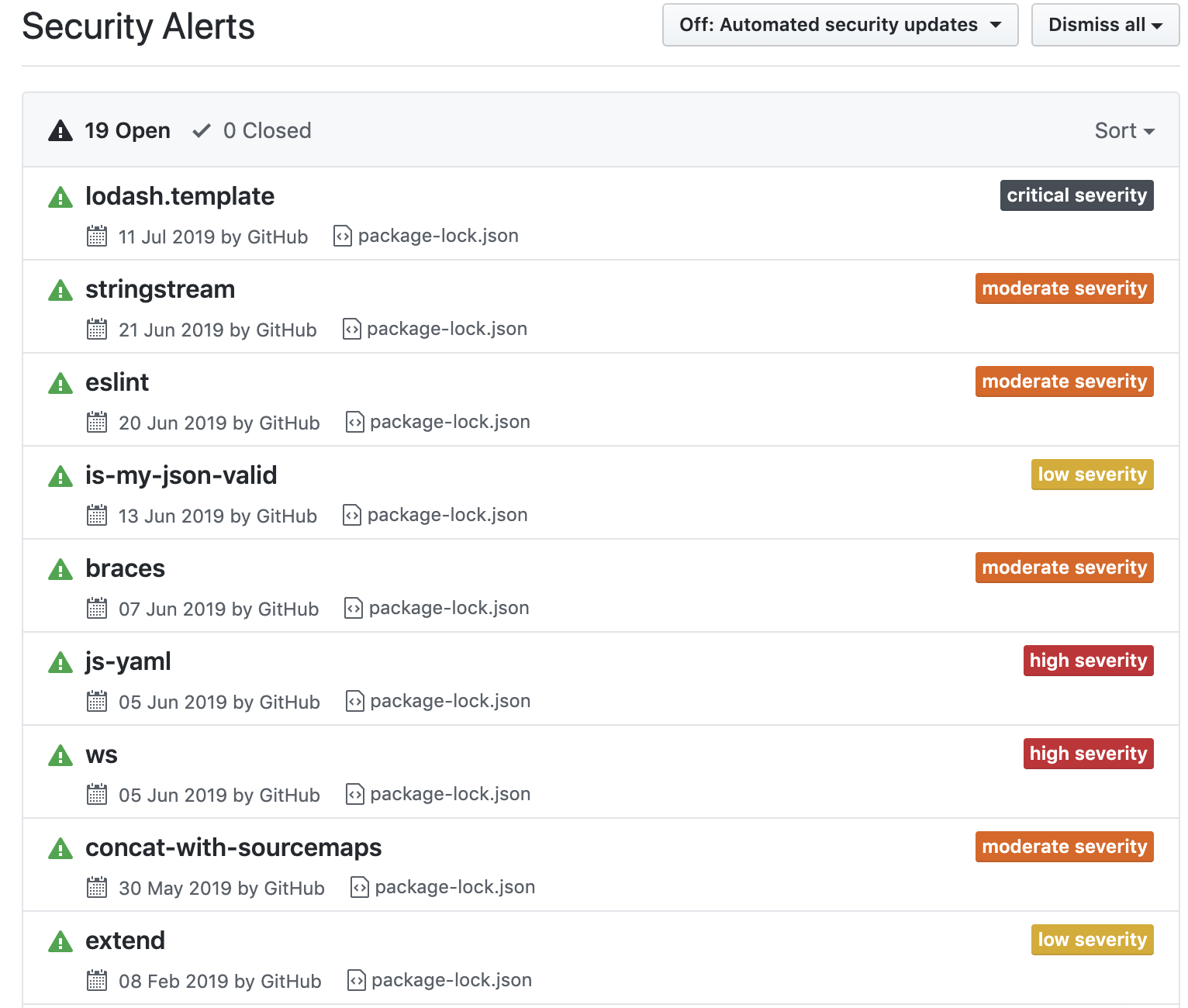Viewport: 1188px width, 1008px height.
Task: Click the alert icon next to js-yaml
Action: pyautogui.click(x=60, y=663)
